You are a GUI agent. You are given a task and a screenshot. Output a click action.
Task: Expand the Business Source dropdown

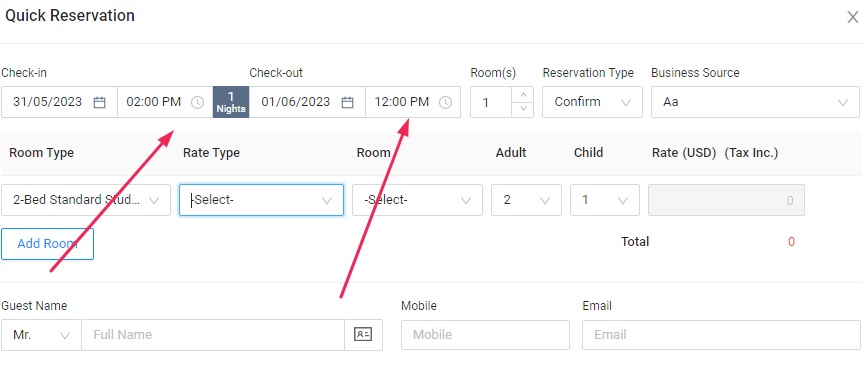coord(755,102)
